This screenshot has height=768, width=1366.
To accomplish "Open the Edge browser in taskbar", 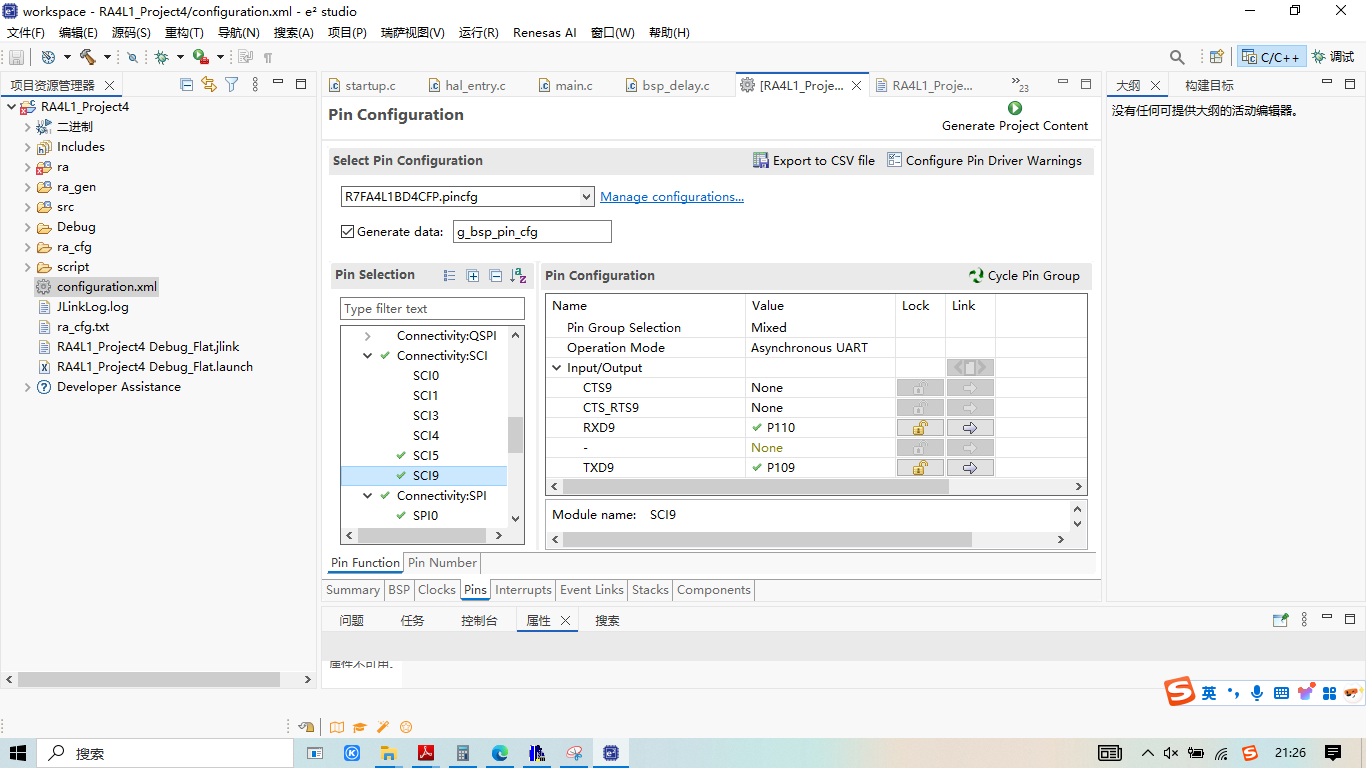I will [x=500, y=753].
